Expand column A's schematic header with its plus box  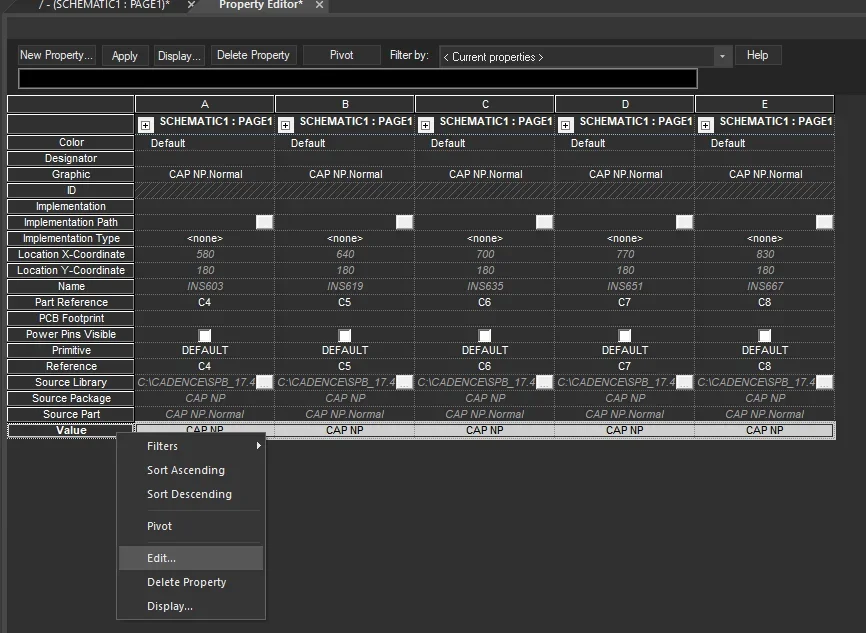(145, 124)
